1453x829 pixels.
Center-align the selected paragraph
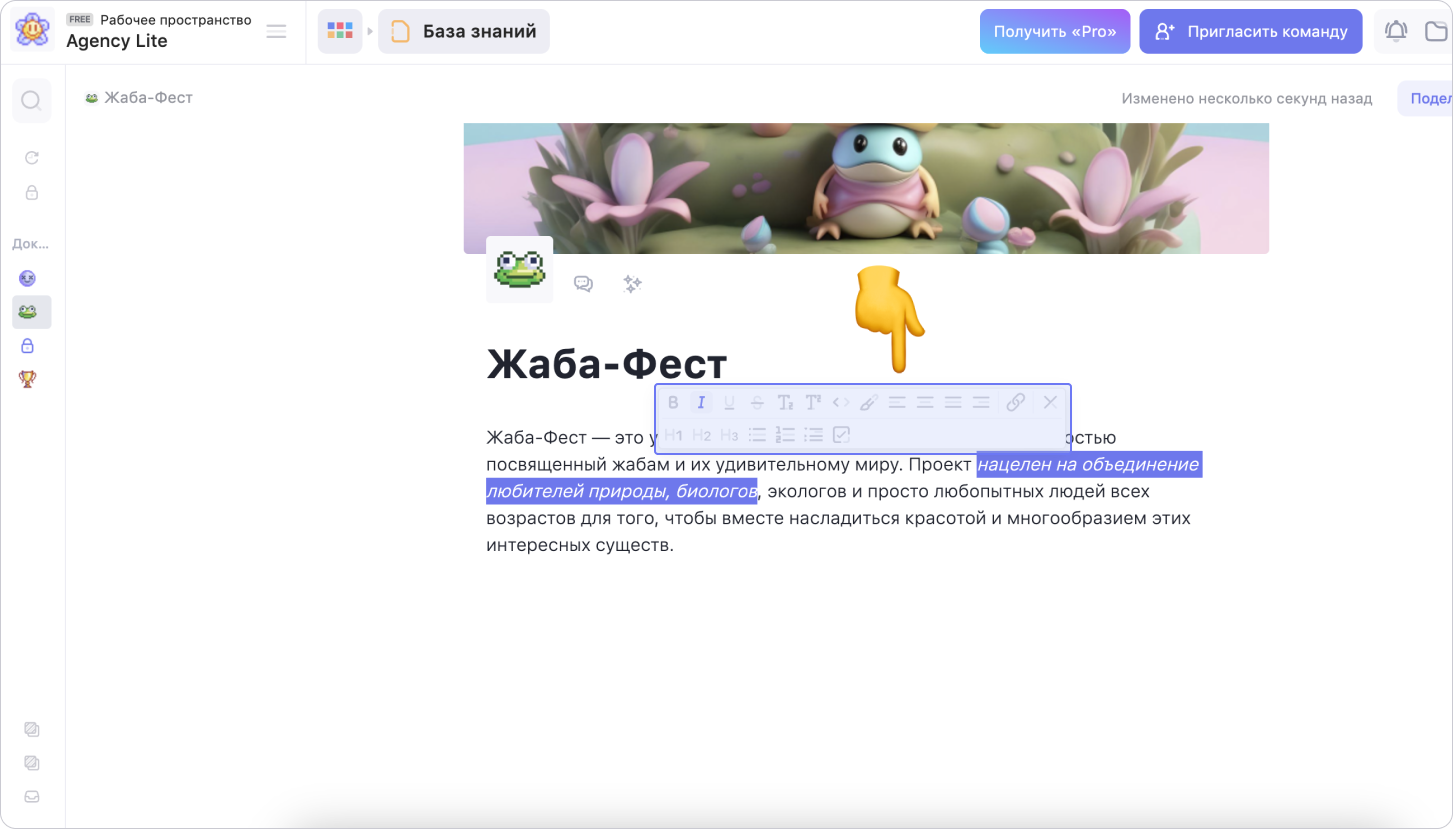(x=925, y=402)
